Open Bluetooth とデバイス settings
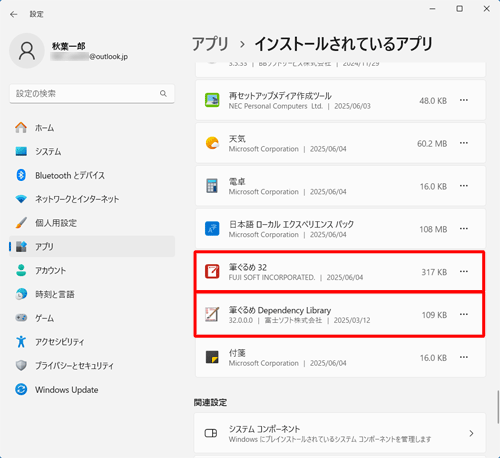Viewport: 500px width, 458px height. click(x=92, y=175)
